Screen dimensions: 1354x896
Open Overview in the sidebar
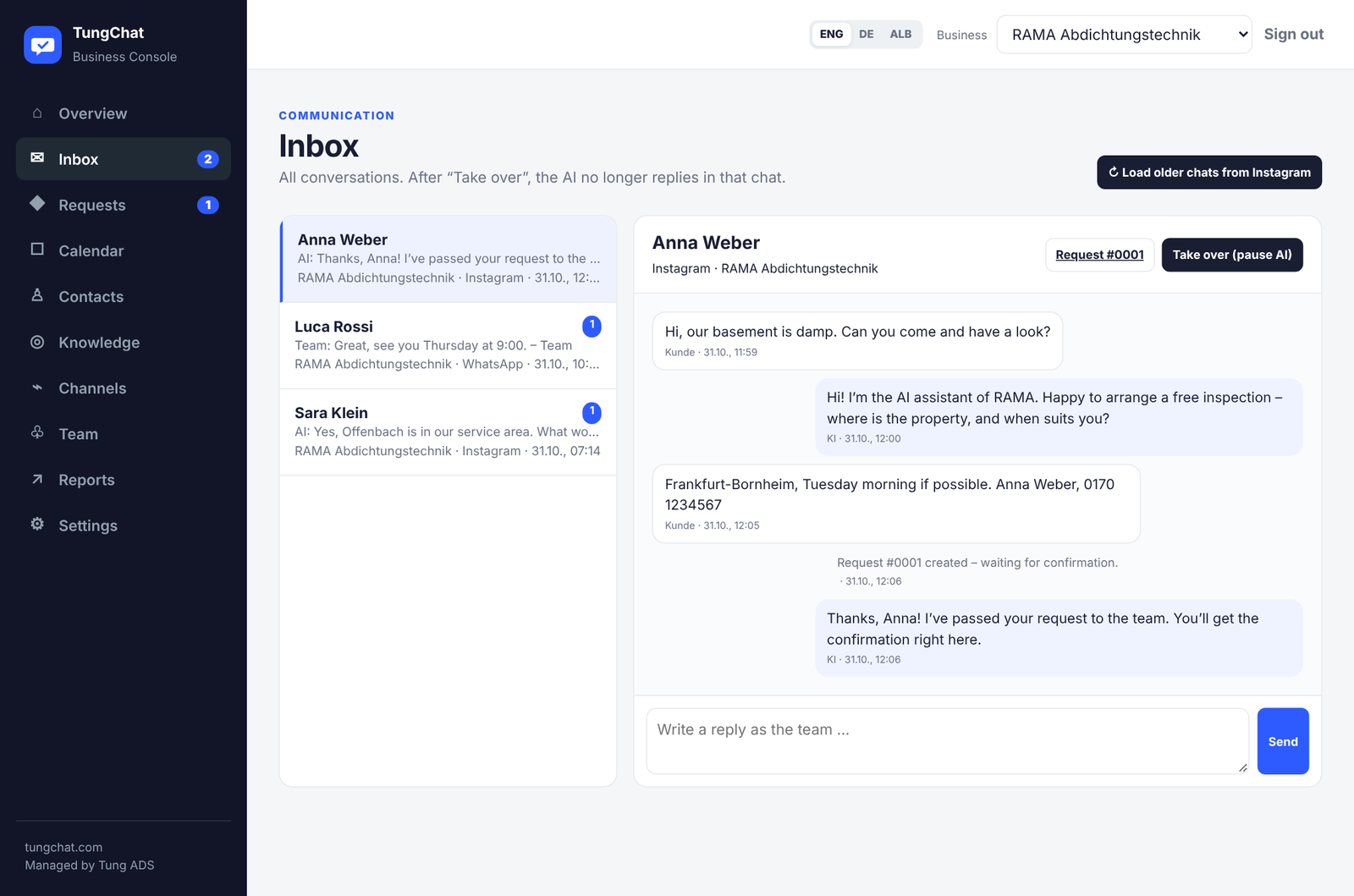tap(124, 113)
